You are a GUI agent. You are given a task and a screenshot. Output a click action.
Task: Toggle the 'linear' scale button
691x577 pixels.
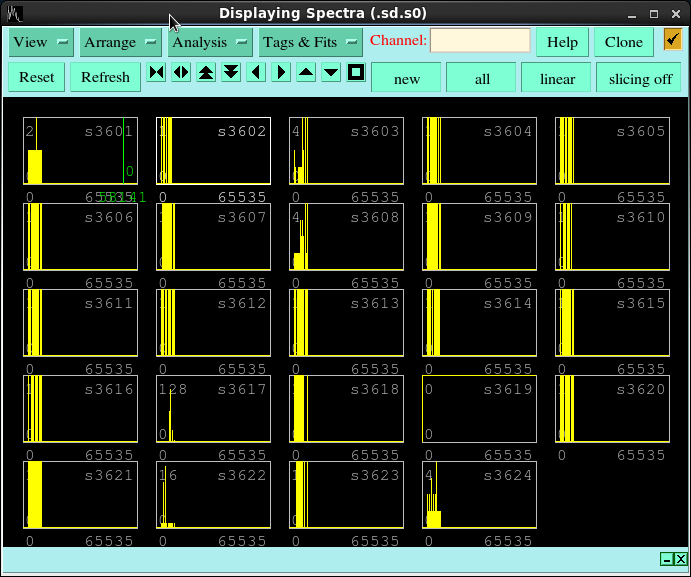[x=557, y=78]
